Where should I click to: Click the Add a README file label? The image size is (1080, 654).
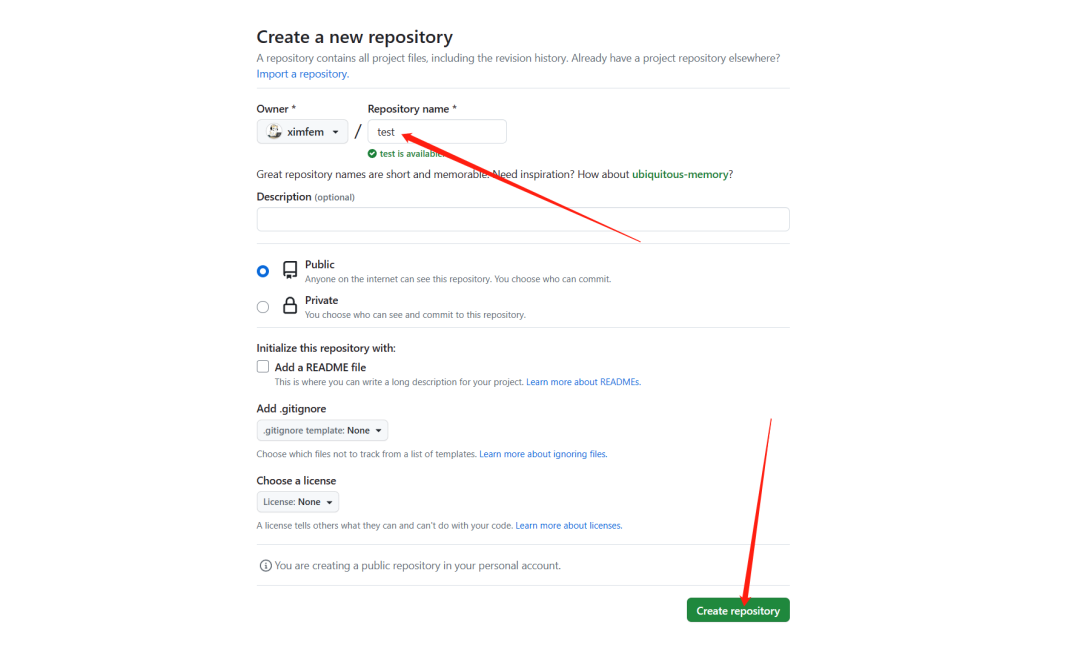point(320,368)
